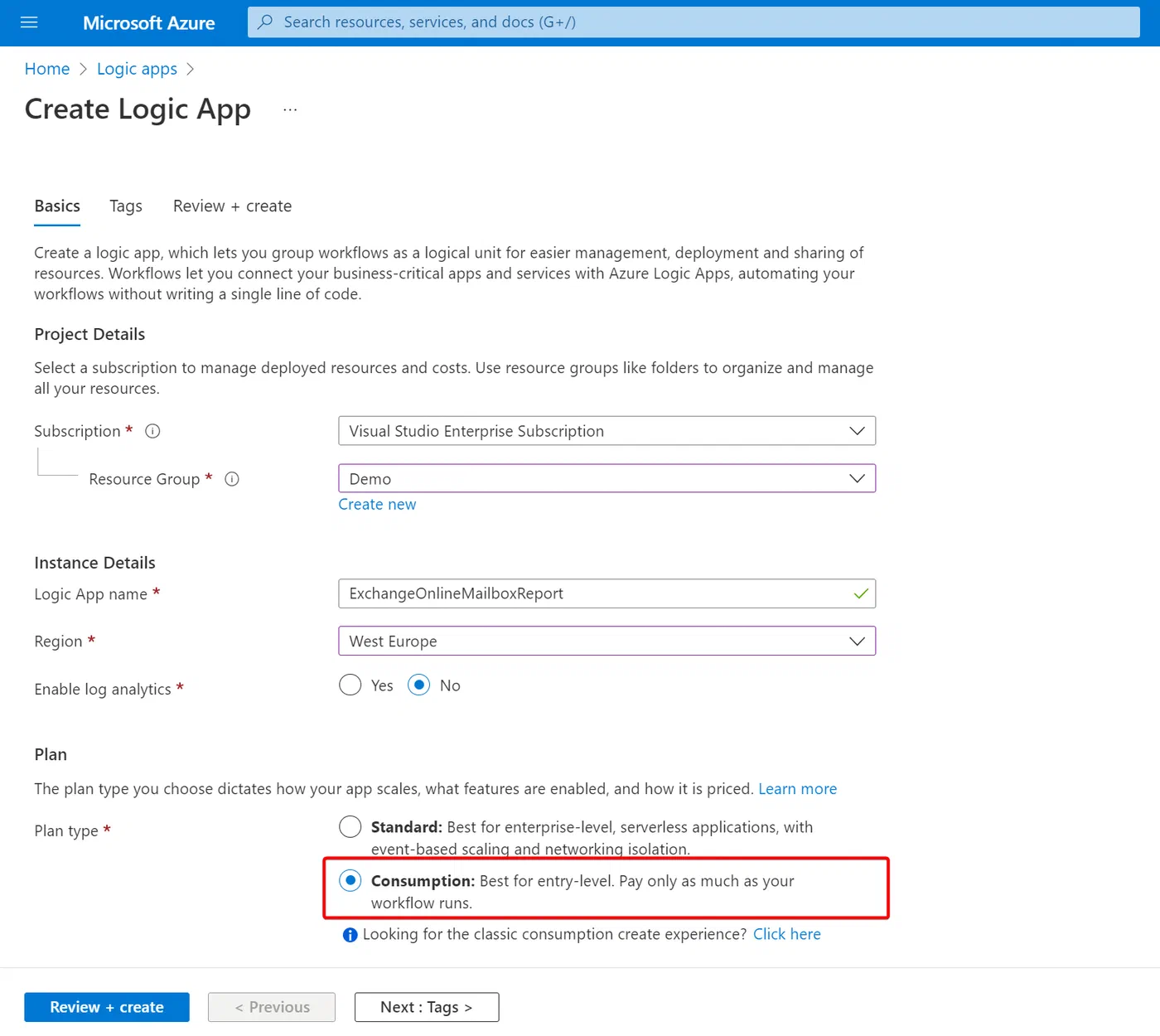1160x1036 pixels.
Task: Switch to the Tags tab
Action: tap(126, 206)
